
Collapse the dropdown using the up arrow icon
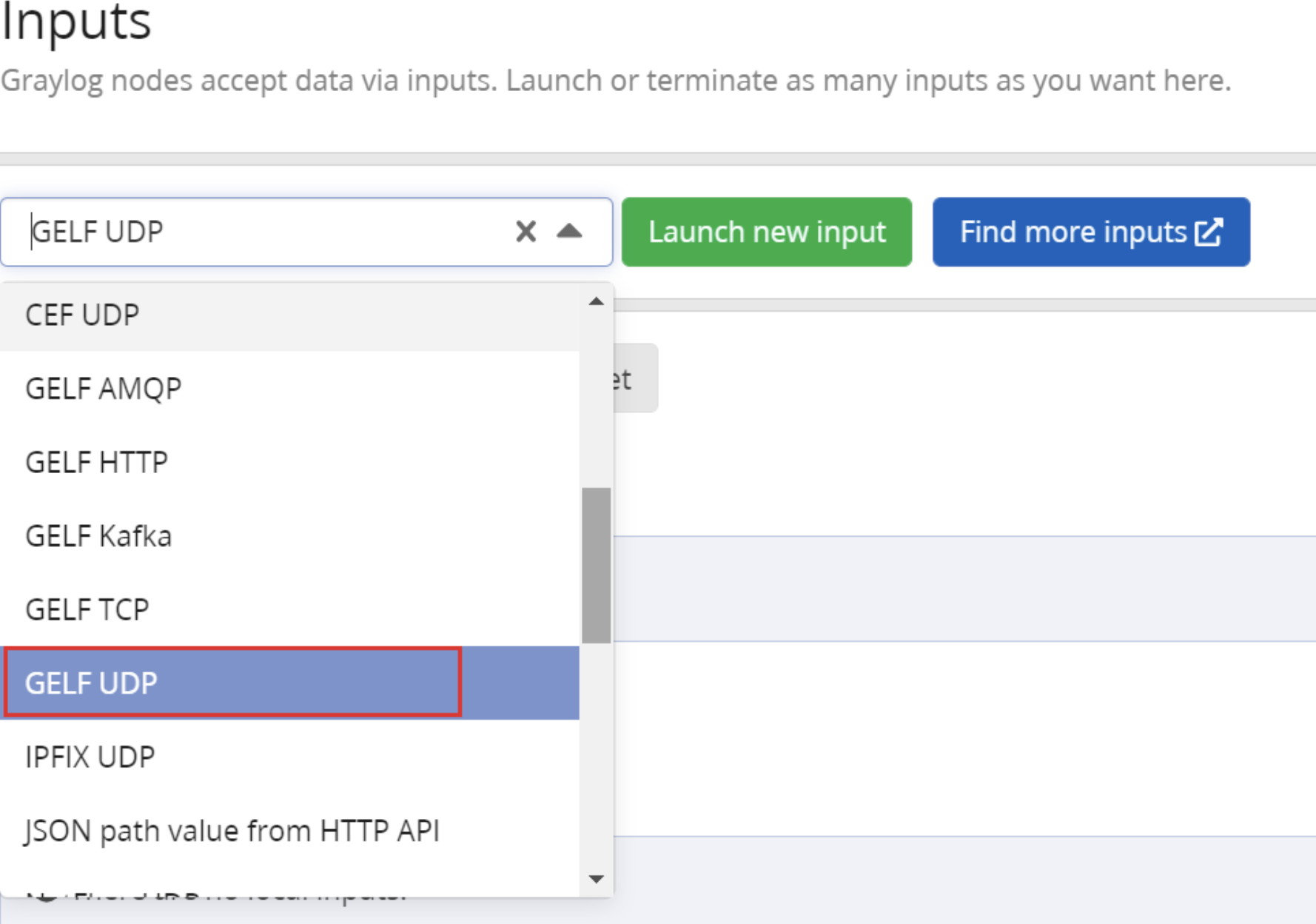coord(568,232)
